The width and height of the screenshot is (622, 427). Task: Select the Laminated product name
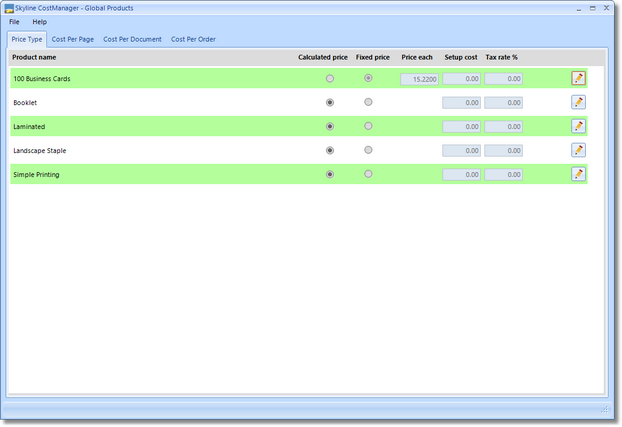(x=29, y=127)
